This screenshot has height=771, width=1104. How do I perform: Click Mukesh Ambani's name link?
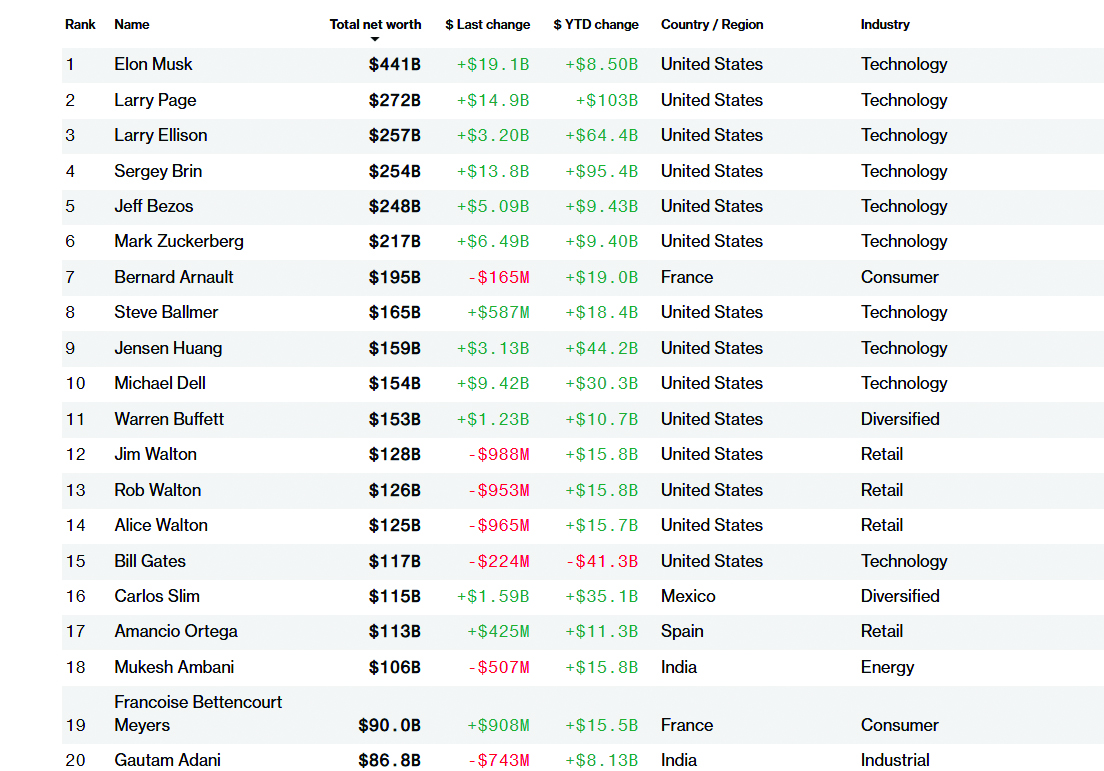174,667
